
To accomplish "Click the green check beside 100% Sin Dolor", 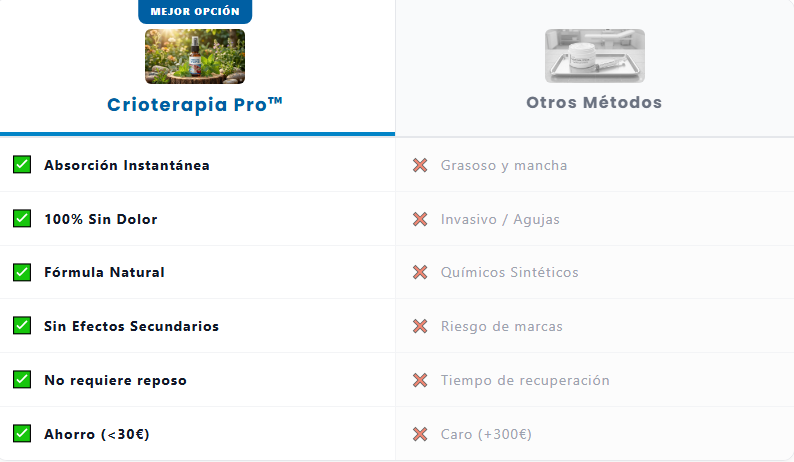I will [x=22, y=219].
